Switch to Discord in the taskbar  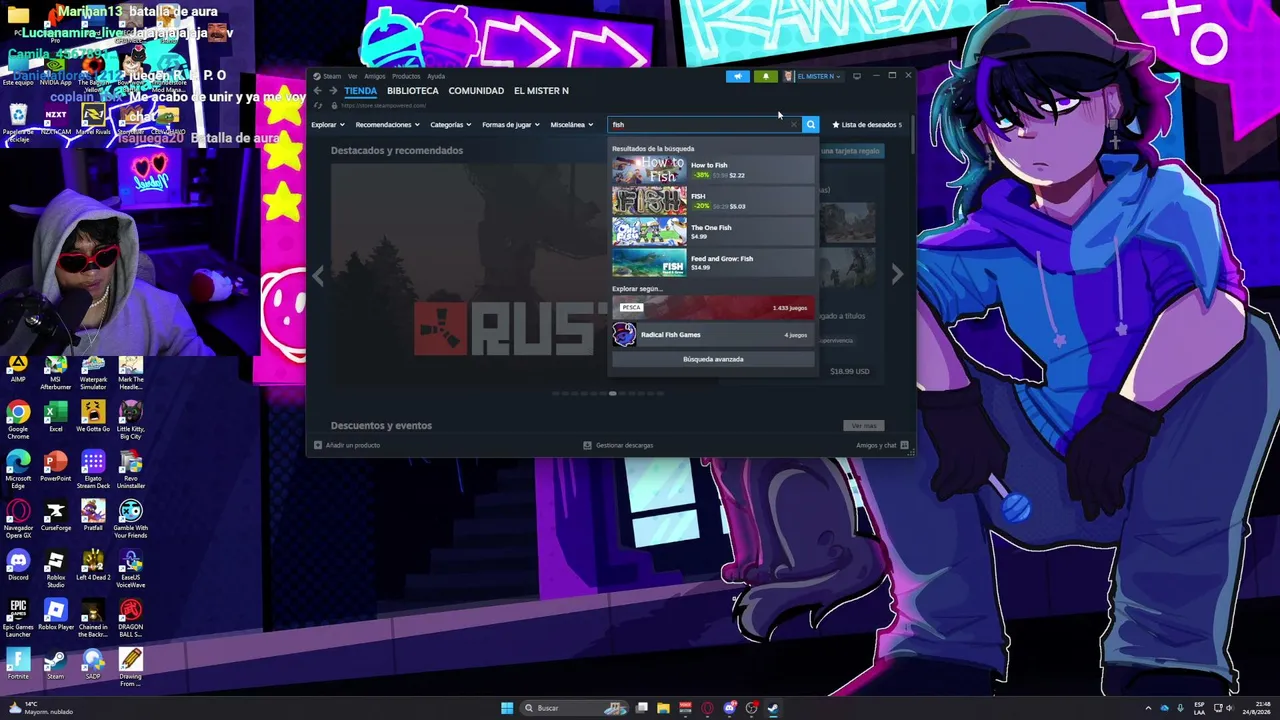[x=730, y=708]
